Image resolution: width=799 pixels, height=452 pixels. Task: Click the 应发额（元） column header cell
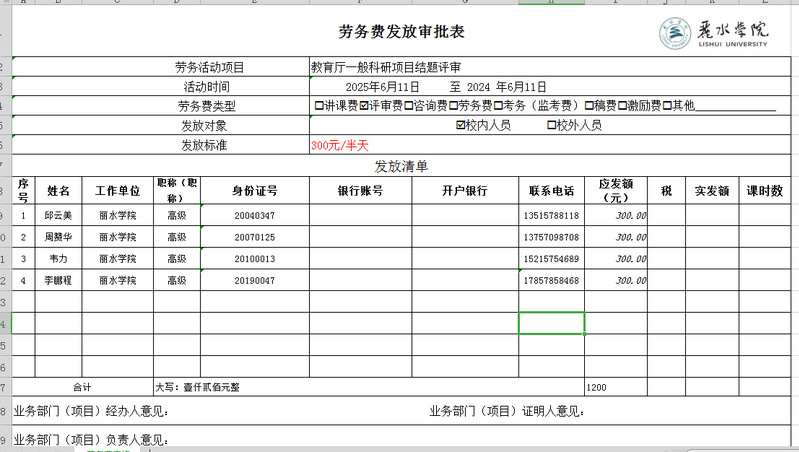coord(616,191)
